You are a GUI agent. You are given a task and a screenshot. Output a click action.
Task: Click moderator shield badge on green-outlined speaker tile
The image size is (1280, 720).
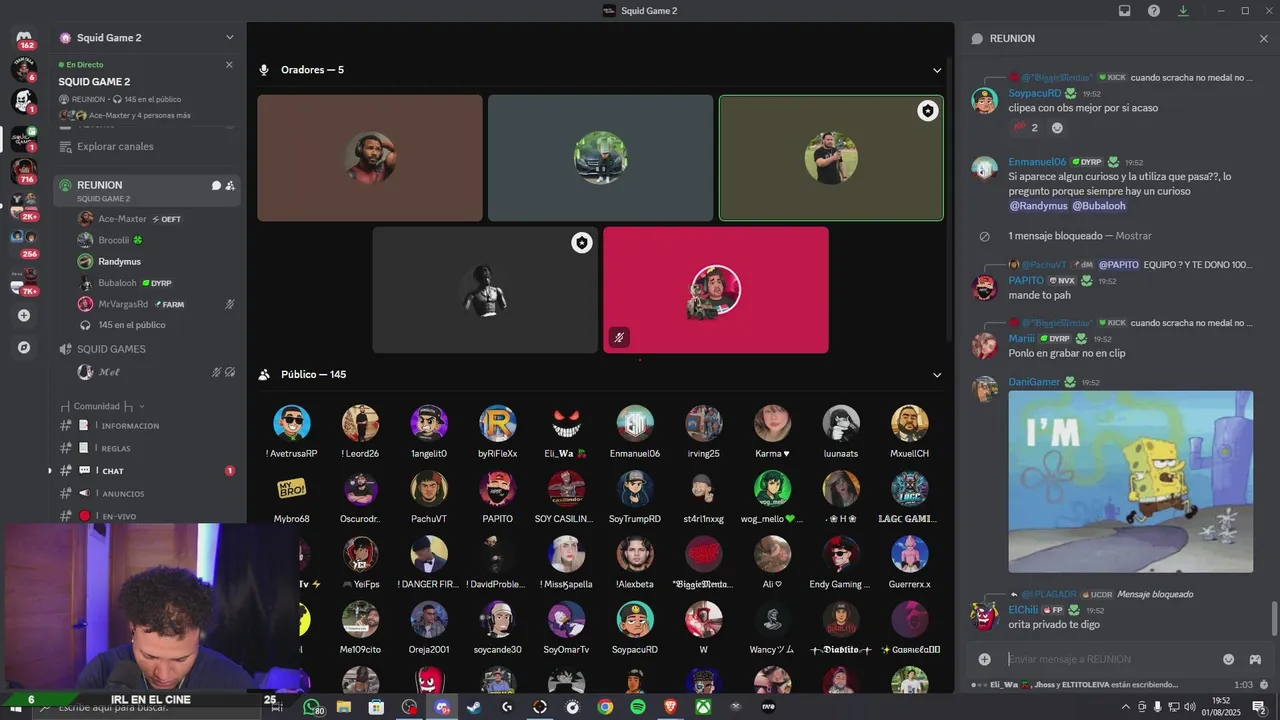pos(928,111)
